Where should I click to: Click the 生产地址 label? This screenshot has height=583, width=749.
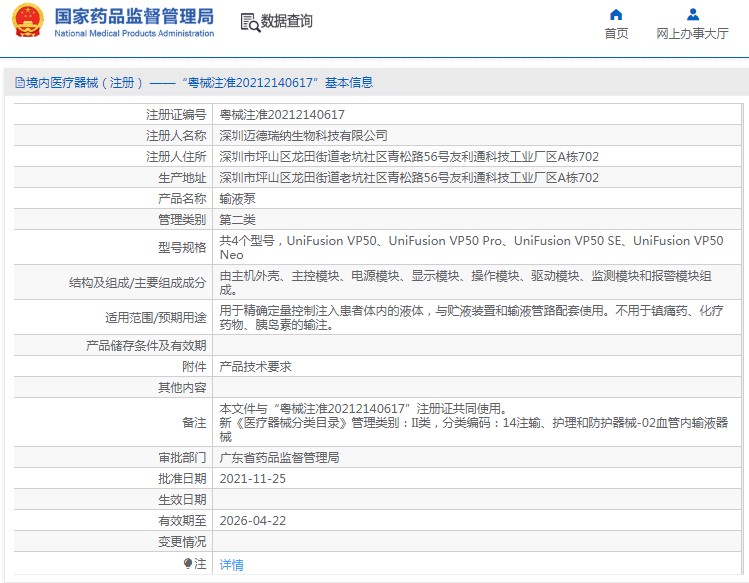(182, 178)
